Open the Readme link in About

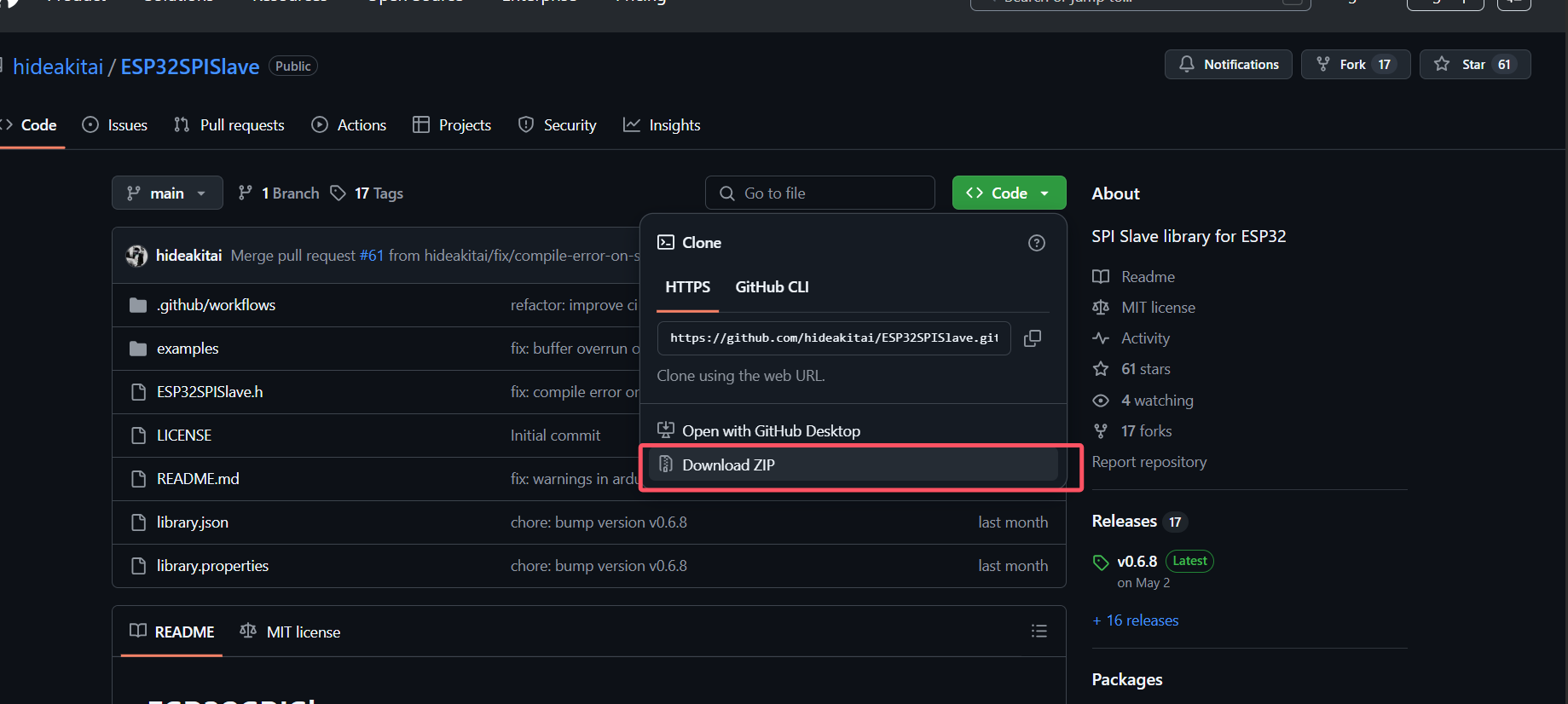1134,277
